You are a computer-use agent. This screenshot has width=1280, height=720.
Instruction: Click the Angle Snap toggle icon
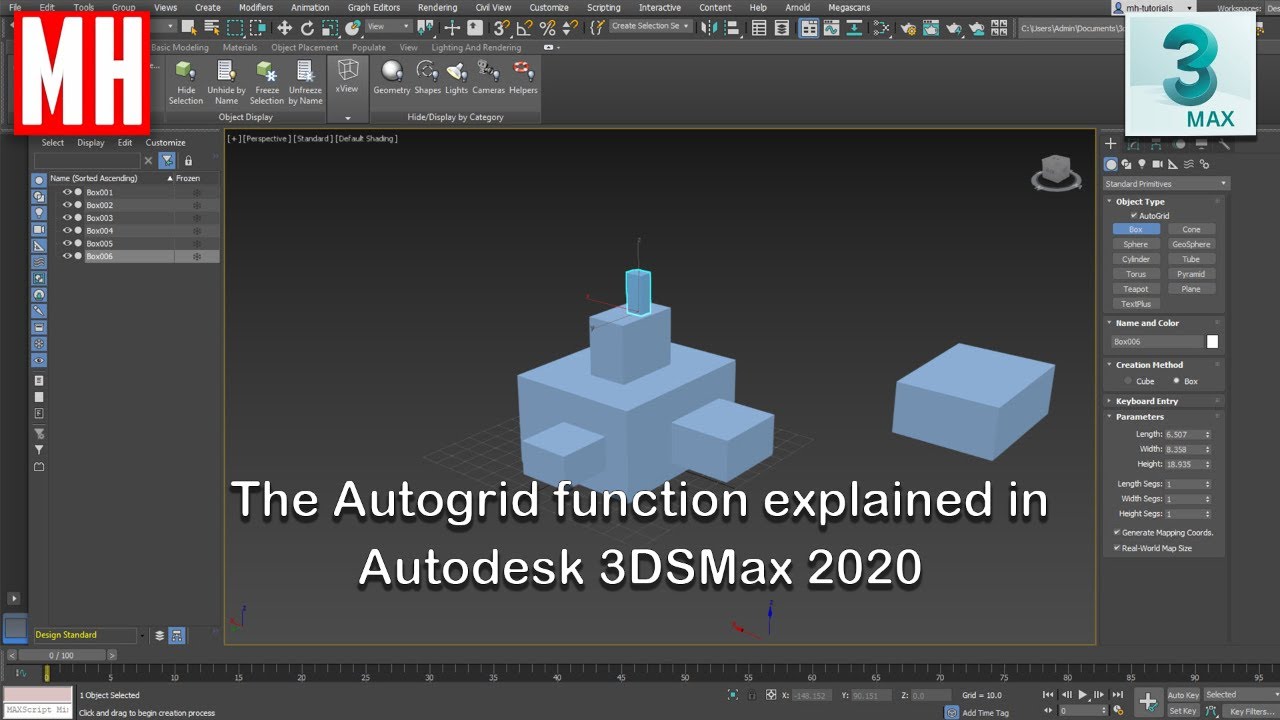coord(525,28)
